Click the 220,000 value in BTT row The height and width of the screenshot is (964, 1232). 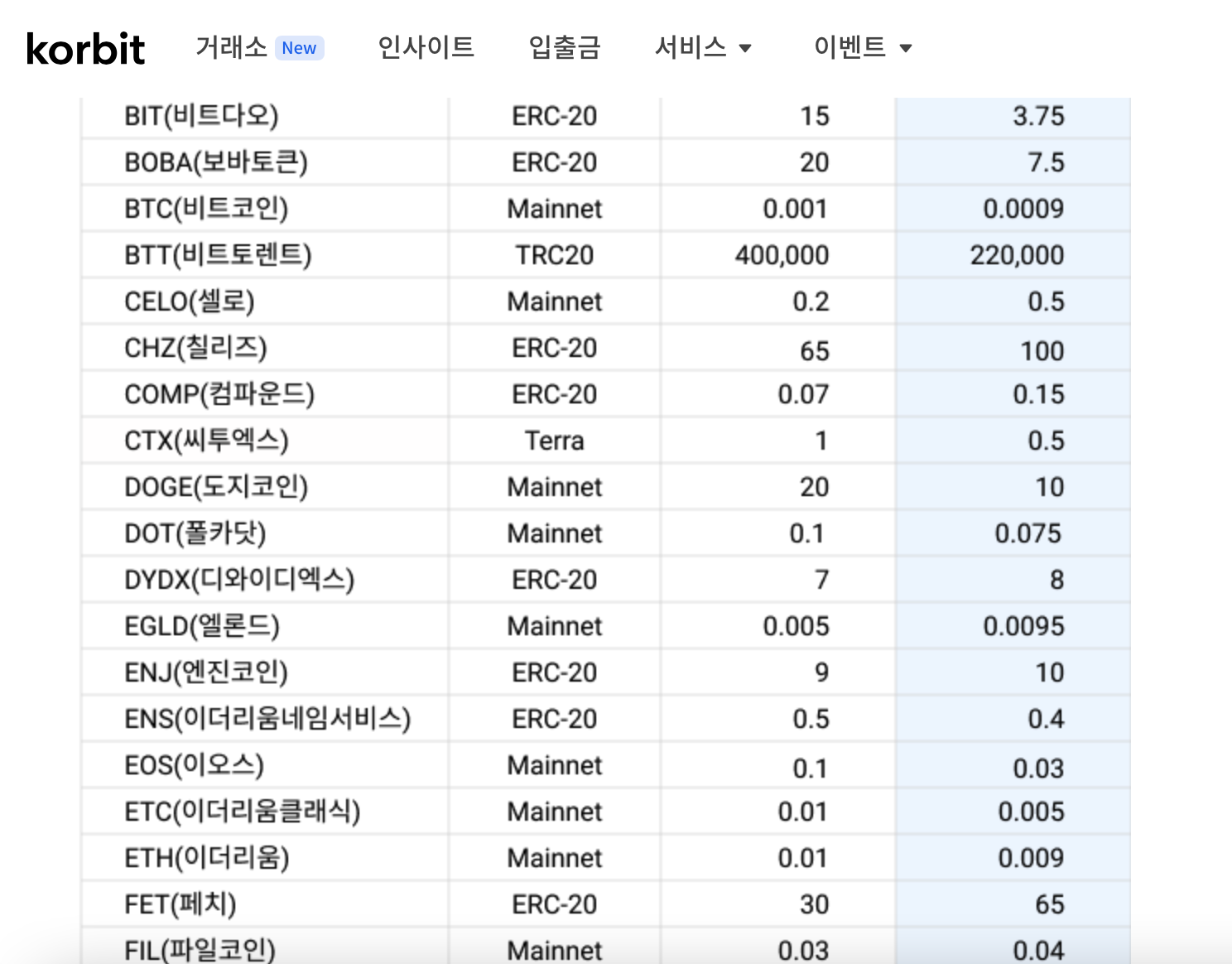tap(1017, 255)
